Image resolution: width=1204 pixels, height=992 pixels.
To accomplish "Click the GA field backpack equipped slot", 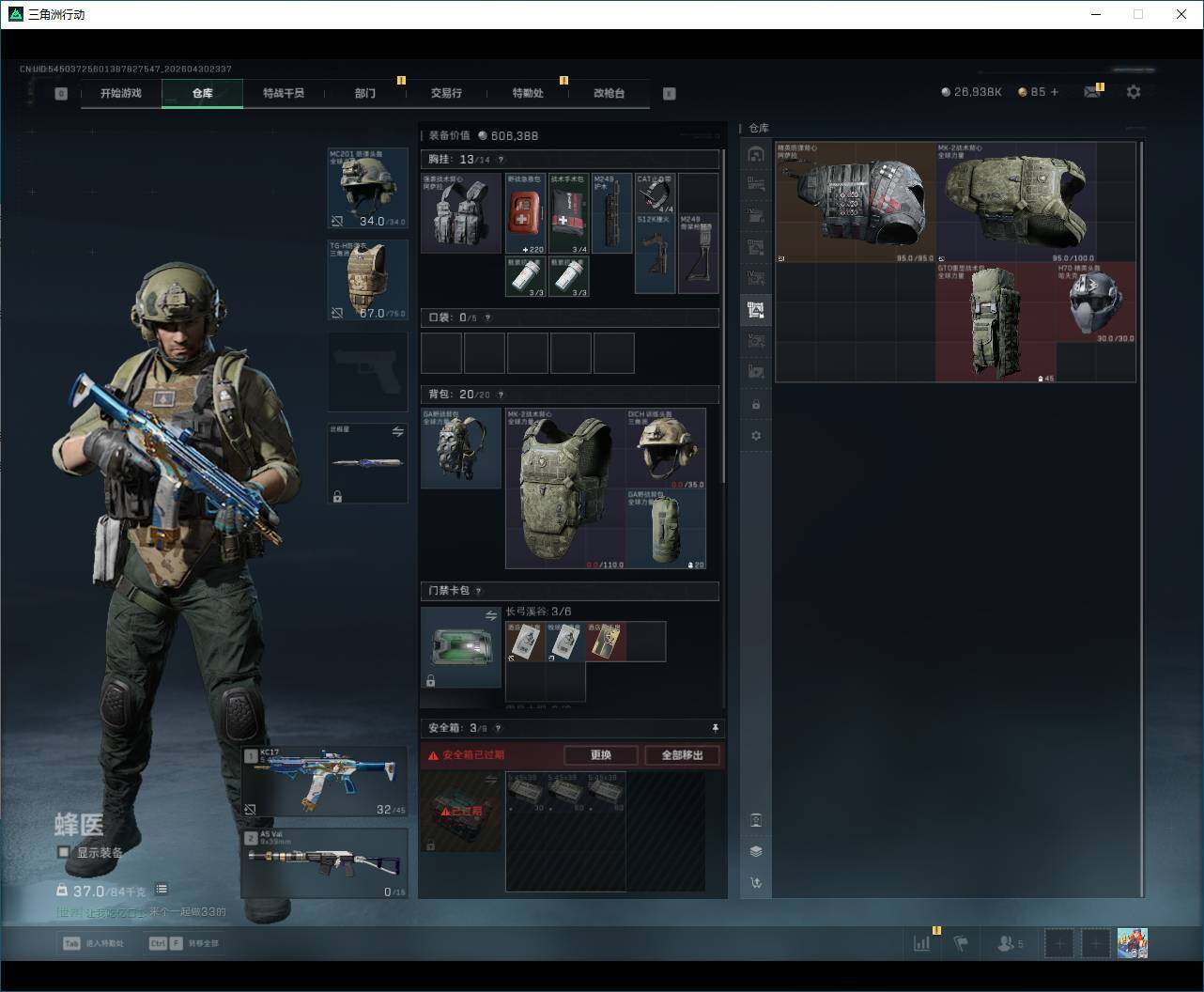I will (x=461, y=448).
